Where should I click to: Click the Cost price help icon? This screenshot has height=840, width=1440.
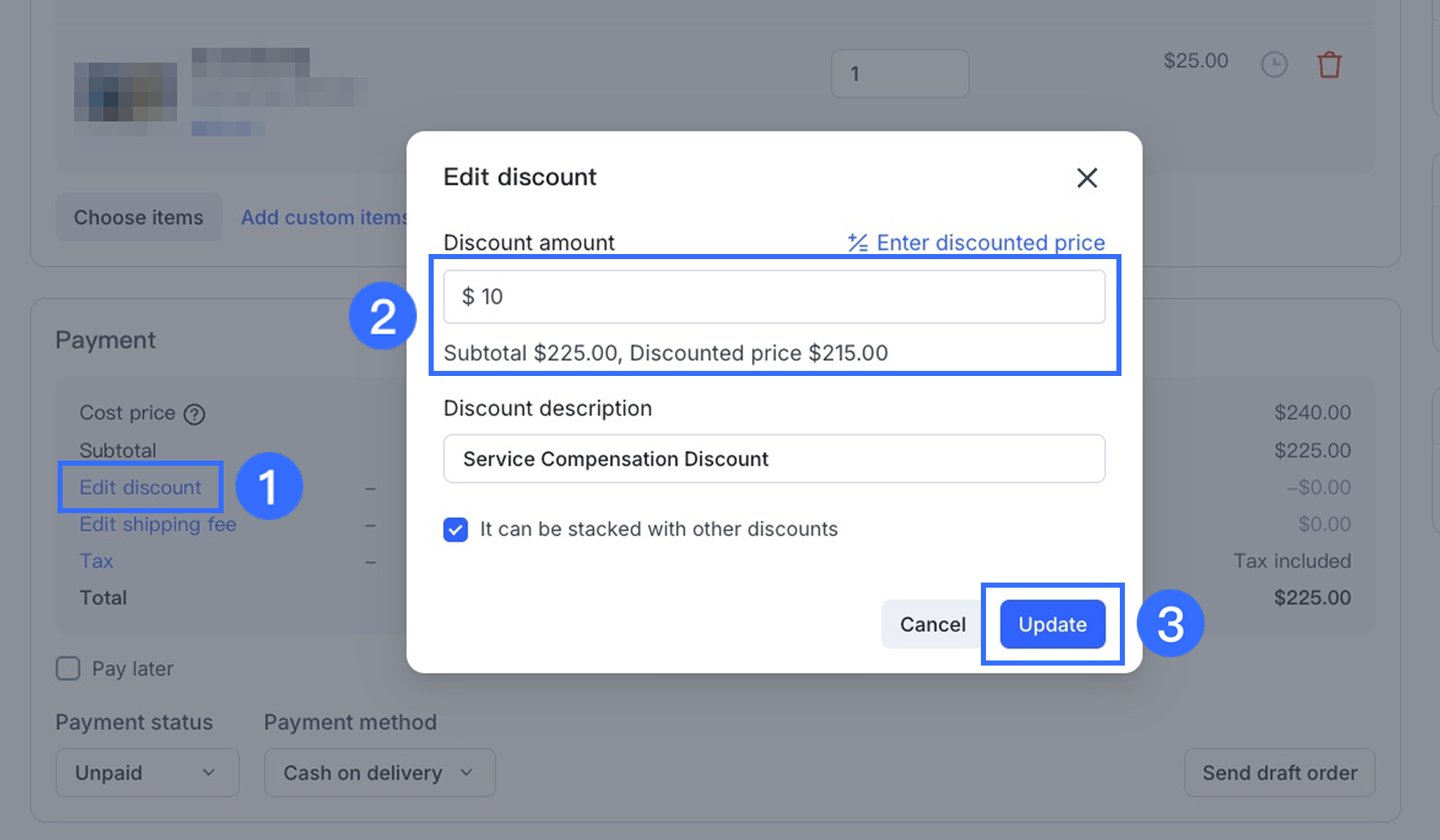(195, 414)
